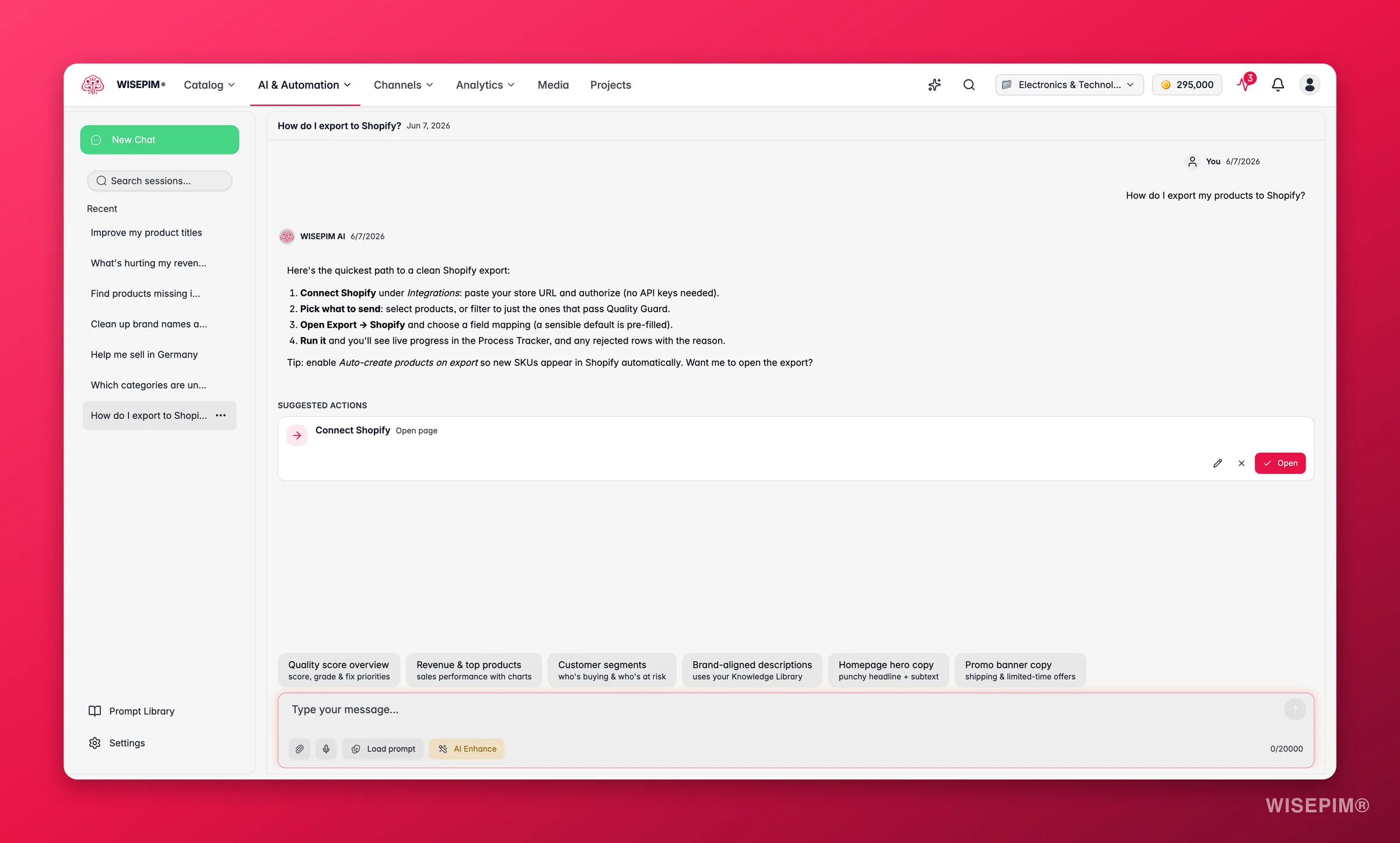Choose the Customer segments suggestion

tap(612, 670)
